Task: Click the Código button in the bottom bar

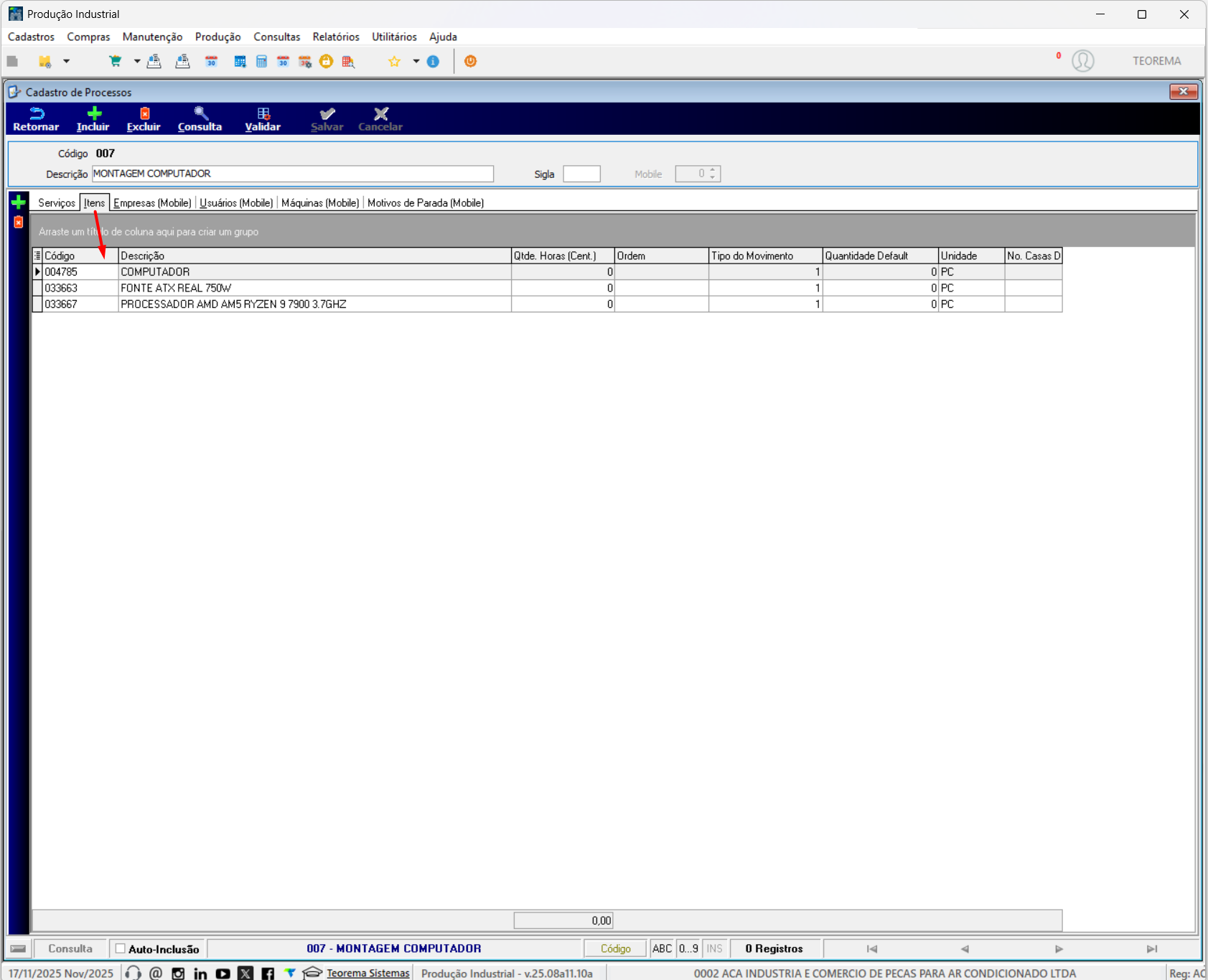Action: 615,948
